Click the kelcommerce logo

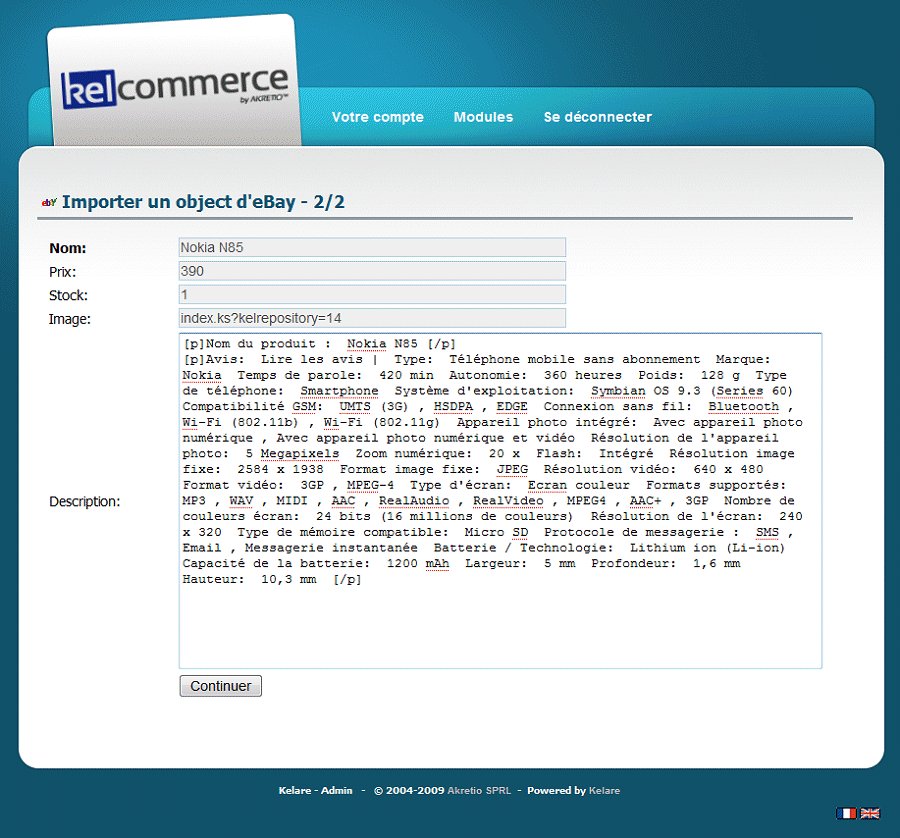(174, 88)
